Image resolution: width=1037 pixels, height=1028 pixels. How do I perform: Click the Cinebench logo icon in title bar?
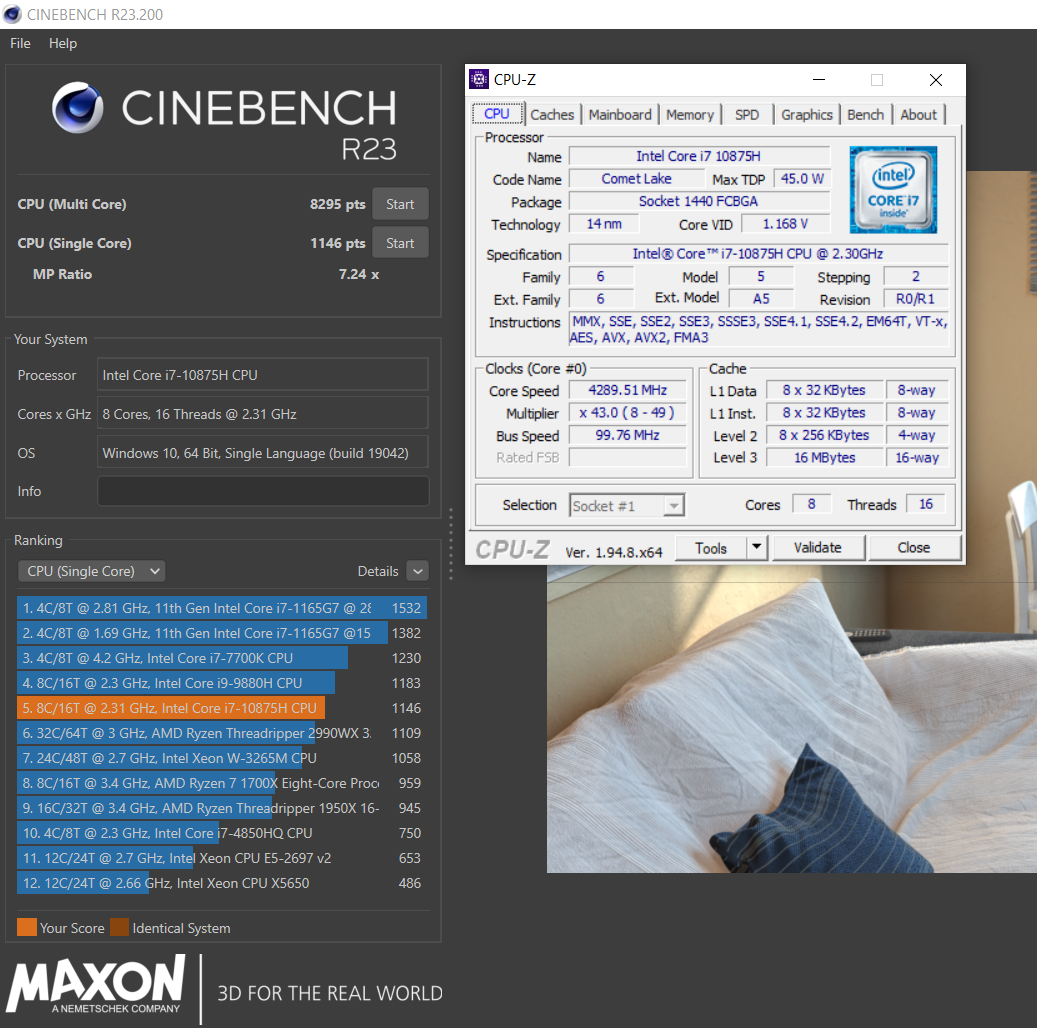coord(13,14)
